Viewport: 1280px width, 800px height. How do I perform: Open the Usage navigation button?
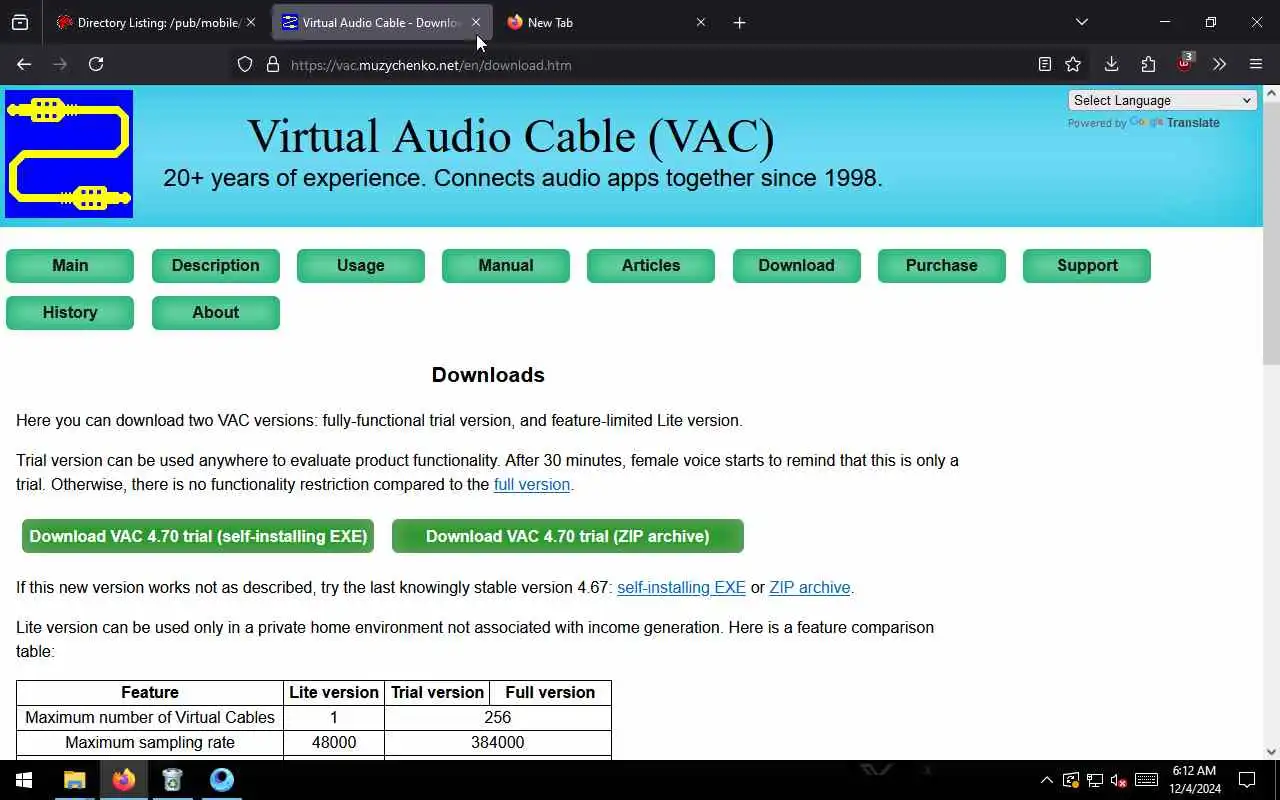(x=361, y=266)
